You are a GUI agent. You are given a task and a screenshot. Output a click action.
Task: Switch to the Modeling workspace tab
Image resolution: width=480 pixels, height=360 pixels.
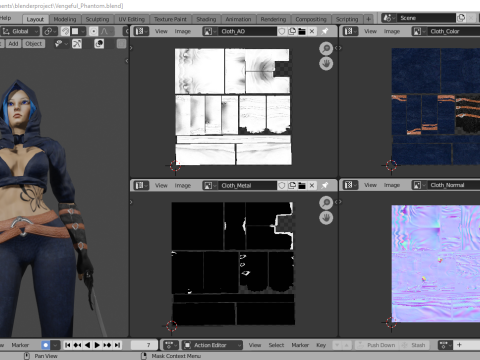point(65,19)
